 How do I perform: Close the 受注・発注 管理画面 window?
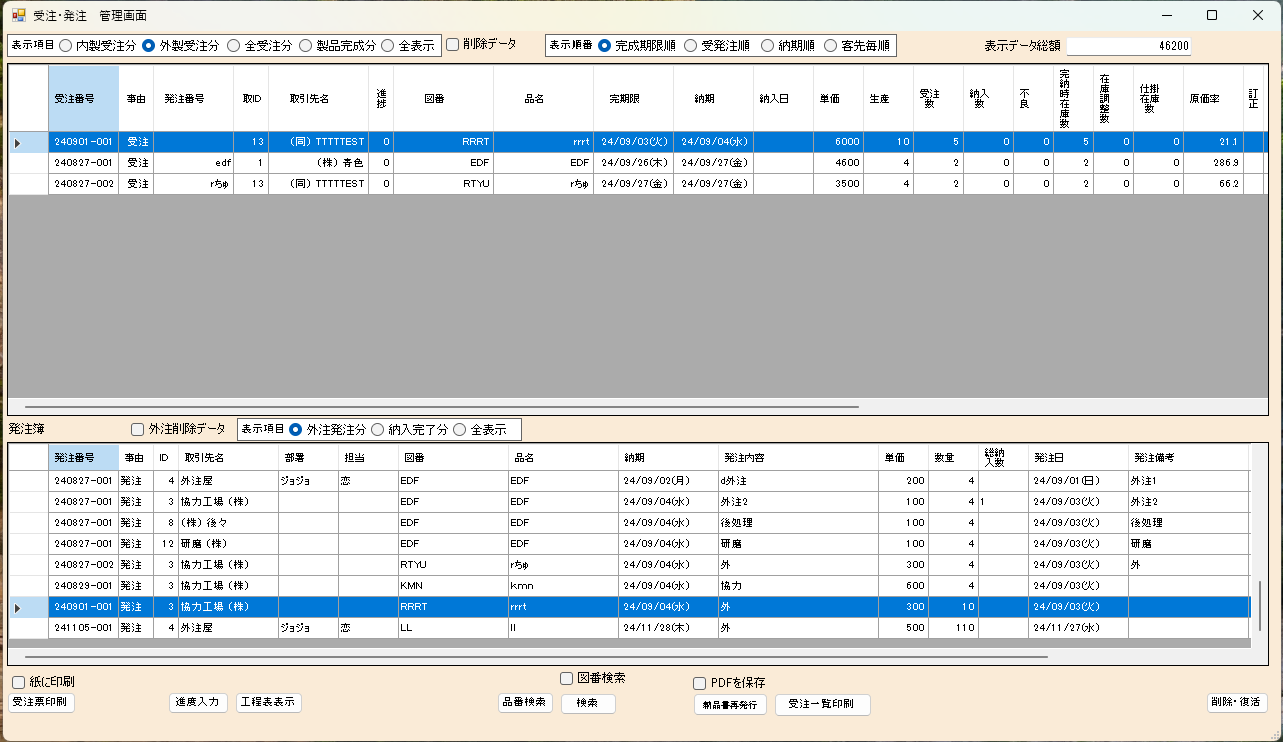pyautogui.click(x=1258, y=15)
